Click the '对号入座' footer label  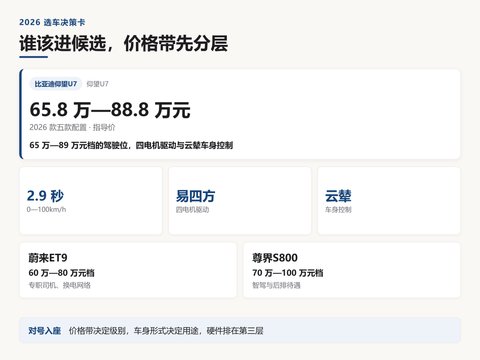pos(45,331)
